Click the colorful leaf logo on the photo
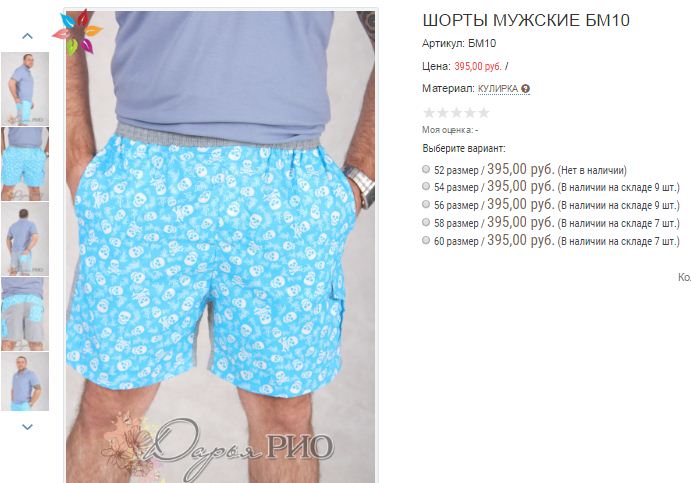Viewport: 691px width, 483px height. pos(77,32)
